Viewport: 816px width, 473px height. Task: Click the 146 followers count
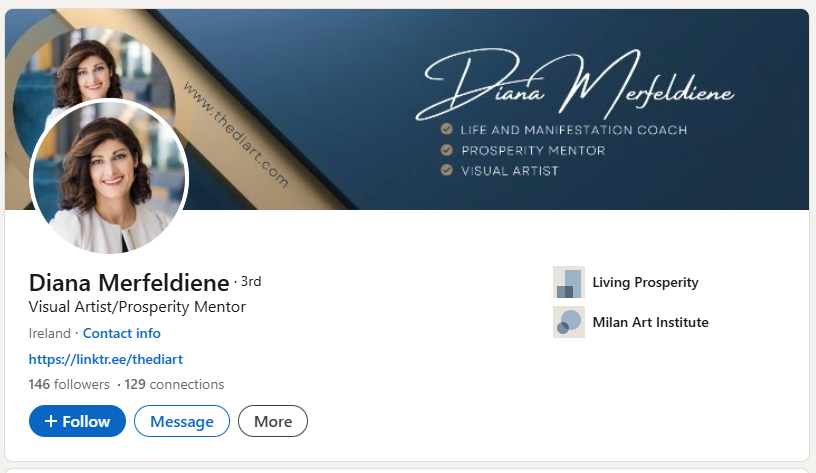(x=69, y=384)
